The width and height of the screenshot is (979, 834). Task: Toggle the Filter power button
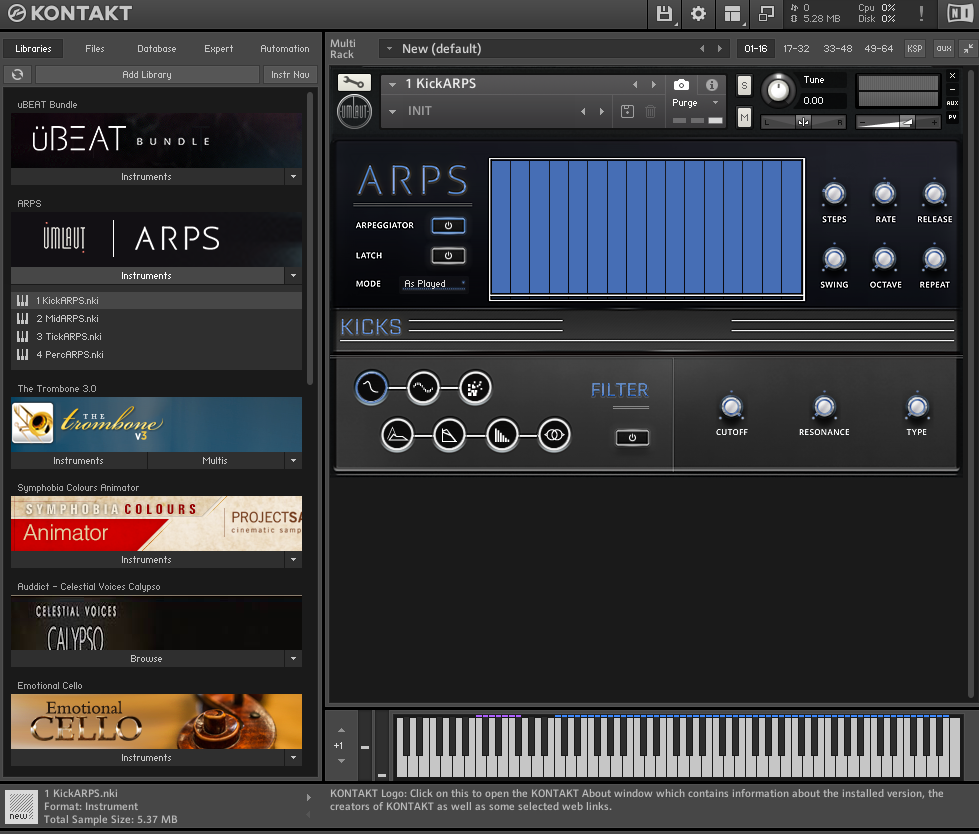pyautogui.click(x=632, y=438)
